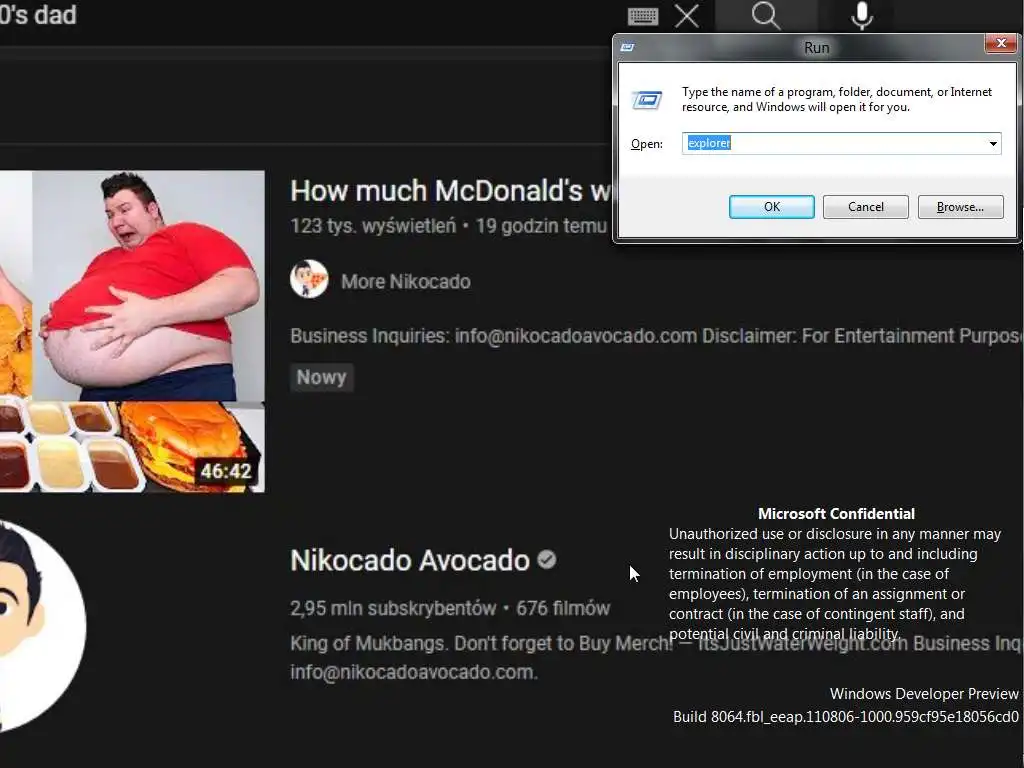Start voice search with microphone icon

pyautogui.click(x=862, y=16)
